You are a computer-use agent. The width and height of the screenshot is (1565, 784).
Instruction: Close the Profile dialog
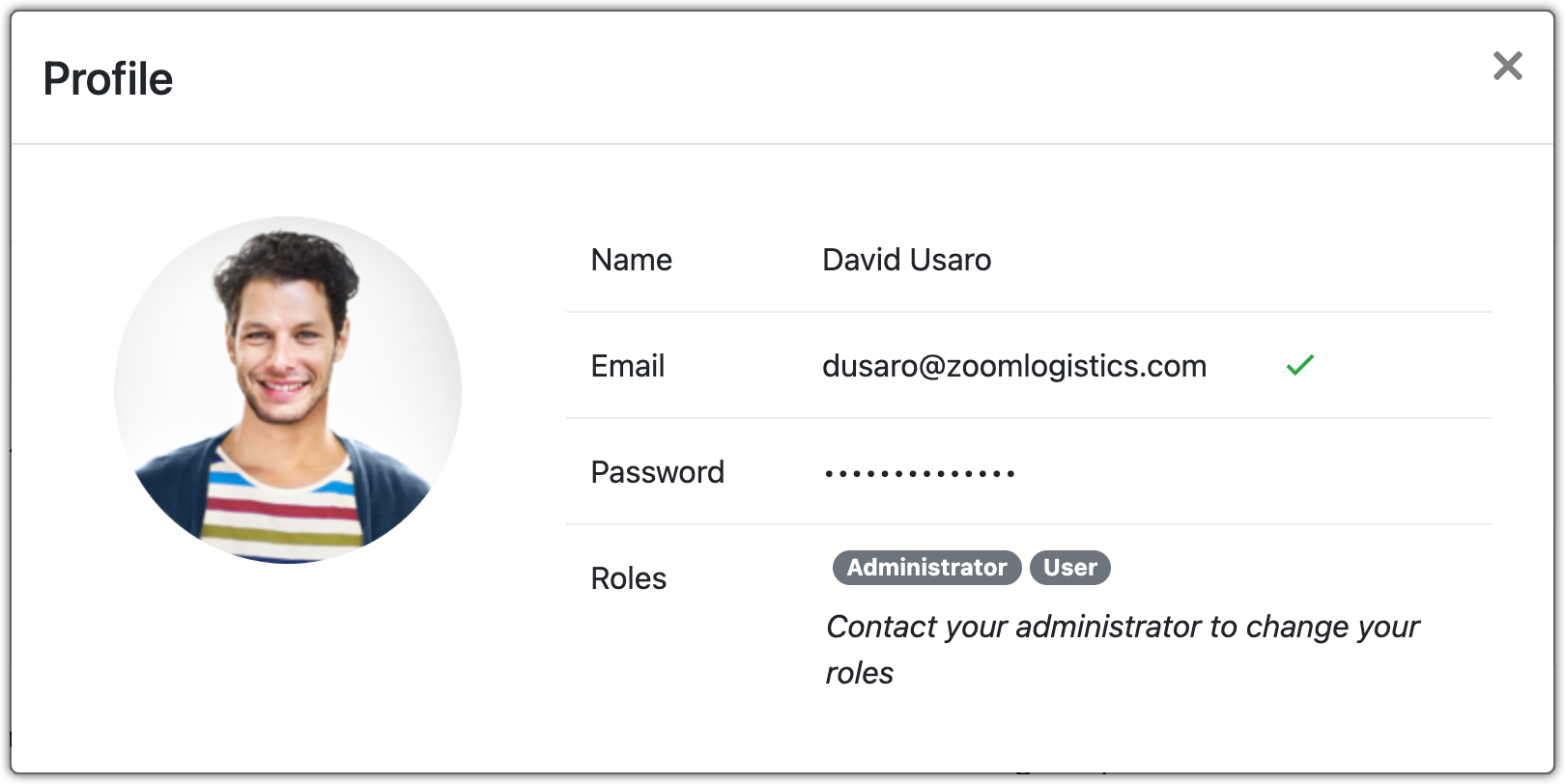pos(1507,66)
